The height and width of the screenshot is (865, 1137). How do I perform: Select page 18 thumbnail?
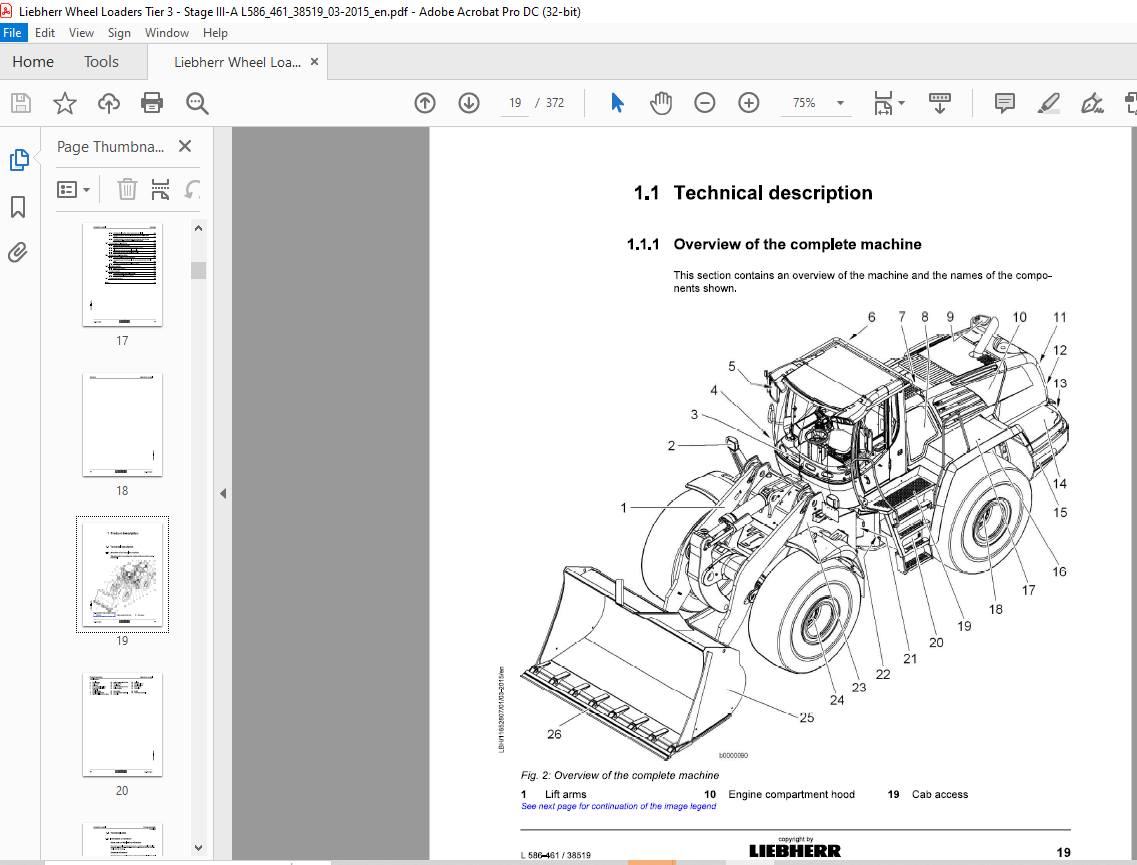pyautogui.click(x=122, y=425)
